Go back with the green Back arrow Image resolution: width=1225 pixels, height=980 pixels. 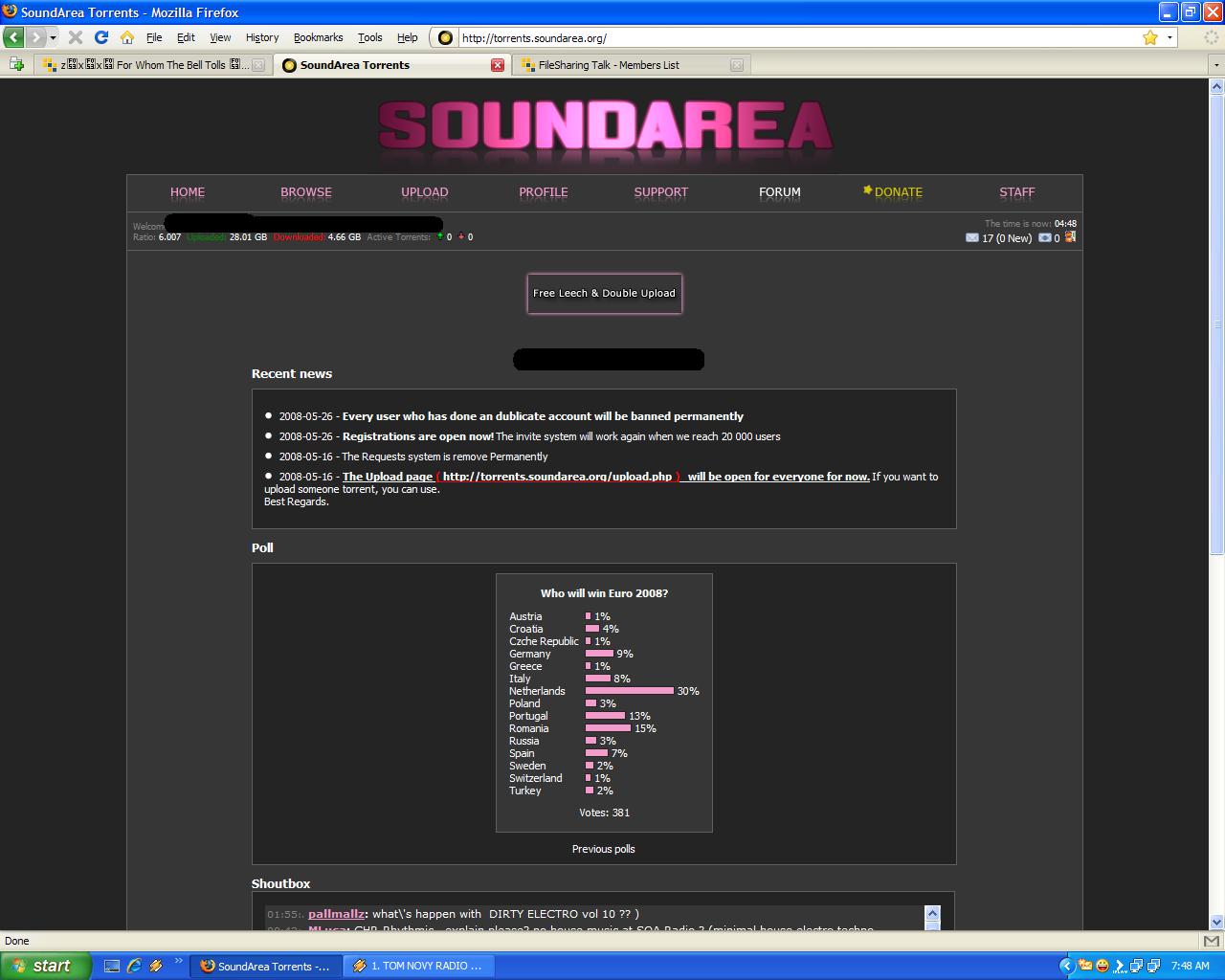click(13, 37)
